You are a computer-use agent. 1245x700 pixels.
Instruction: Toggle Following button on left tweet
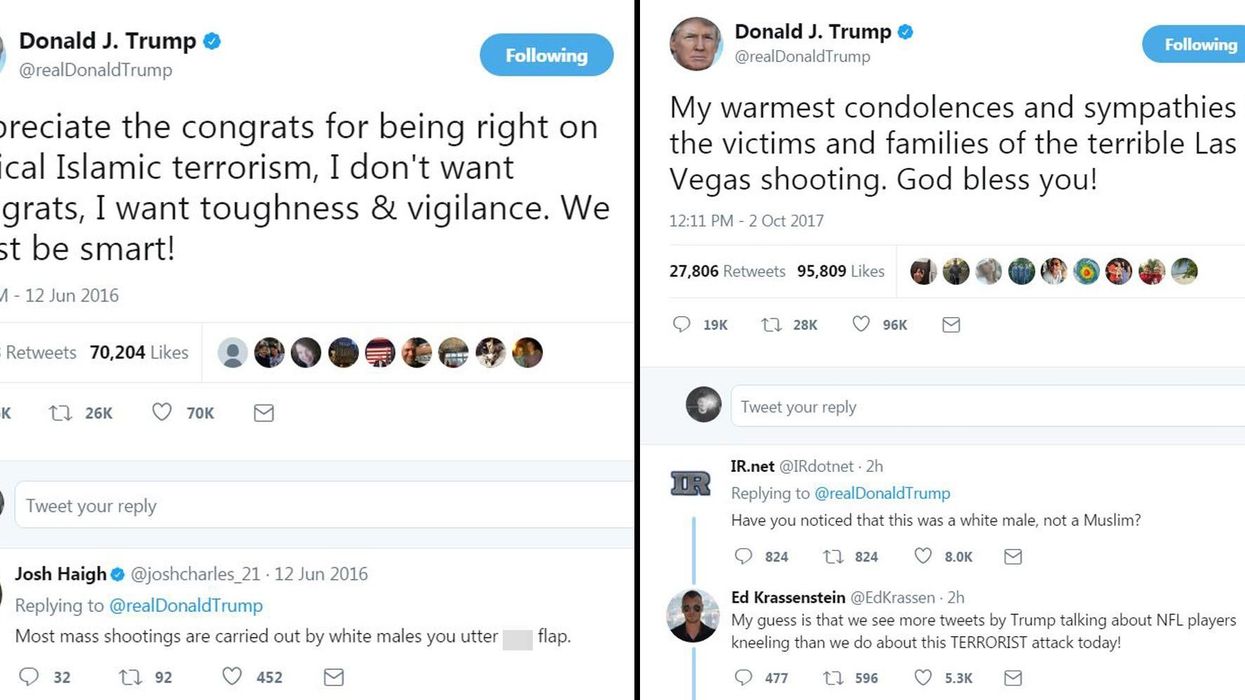click(x=546, y=56)
